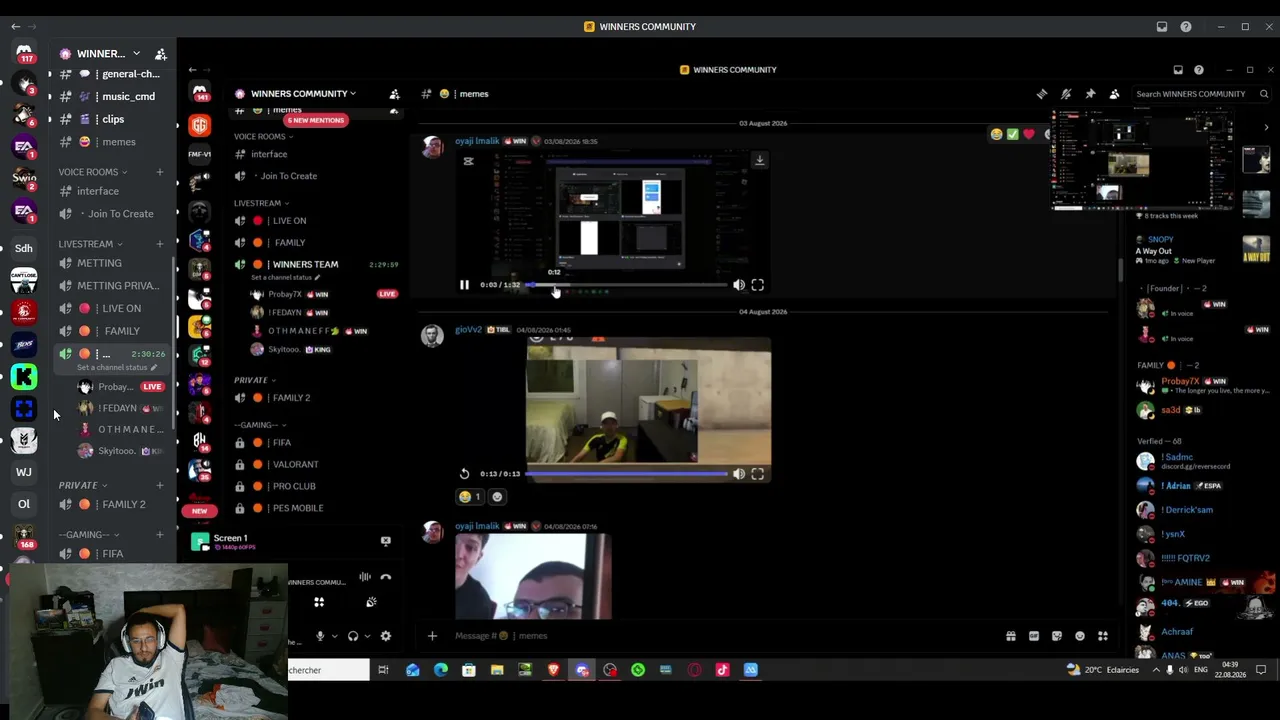Add a reaction to gioVv2's video message
Image resolution: width=1280 pixels, height=720 pixels.
pyautogui.click(x=497, y=497)
